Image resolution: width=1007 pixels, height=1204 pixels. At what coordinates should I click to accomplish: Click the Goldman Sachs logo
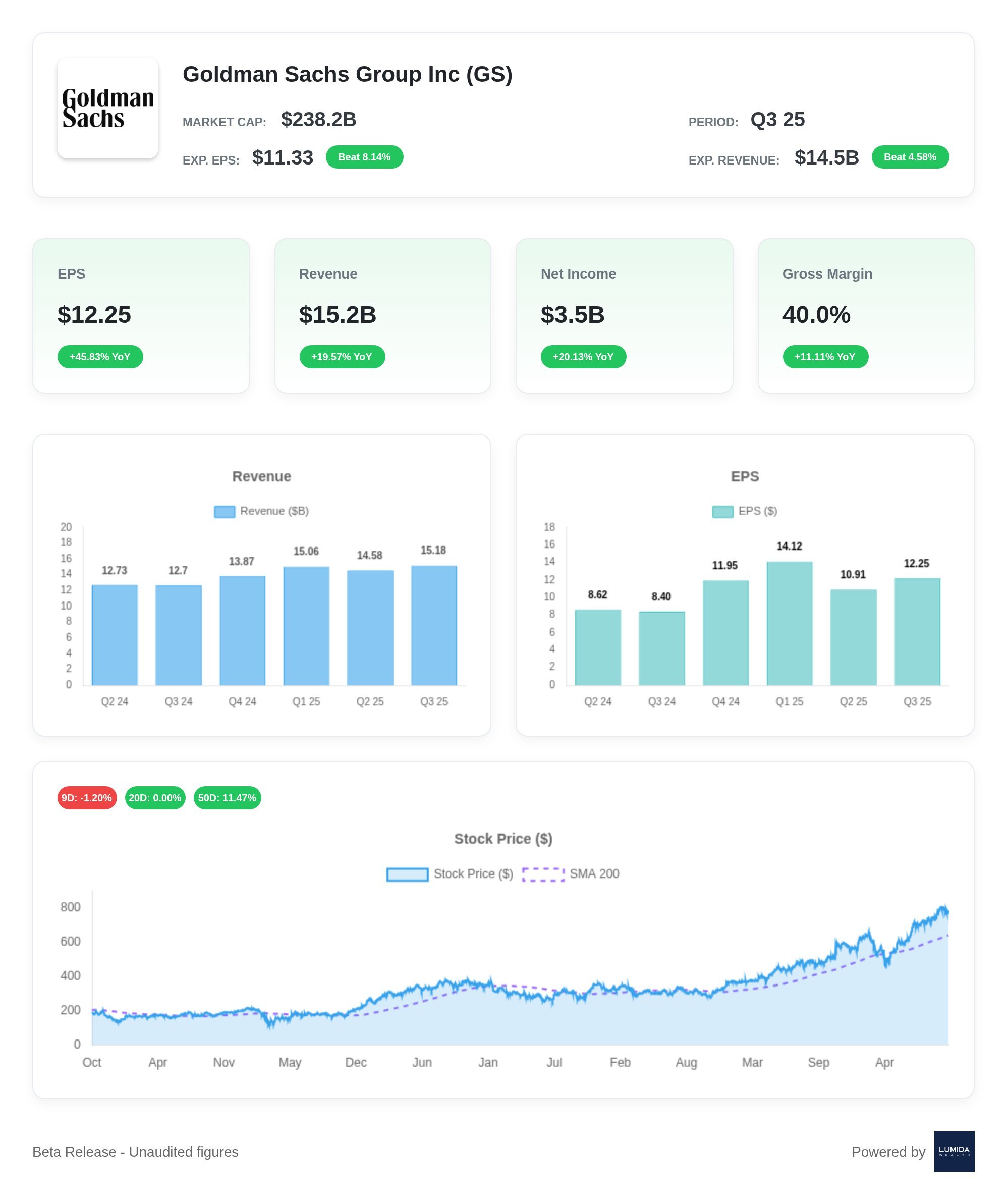pyautogui.click(x=108, y=108)
